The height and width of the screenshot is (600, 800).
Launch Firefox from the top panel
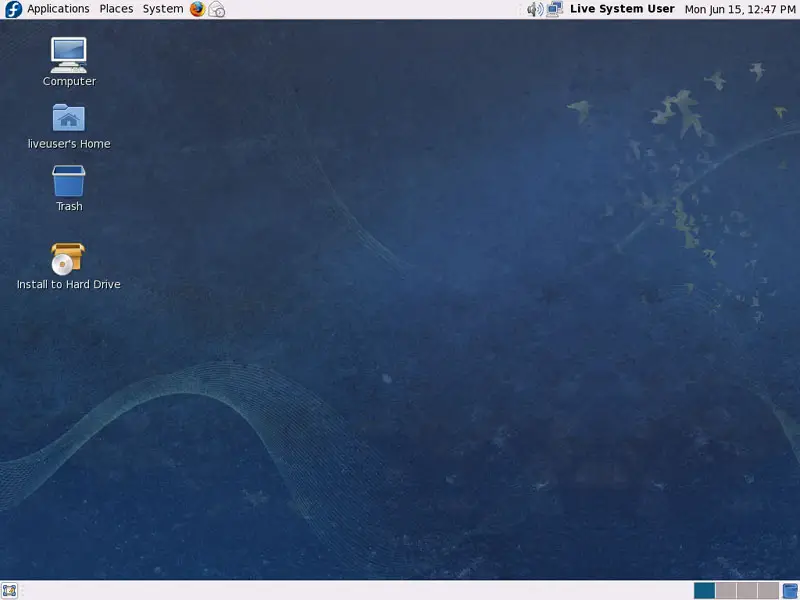pyautogui.click(x=197, y=9)
